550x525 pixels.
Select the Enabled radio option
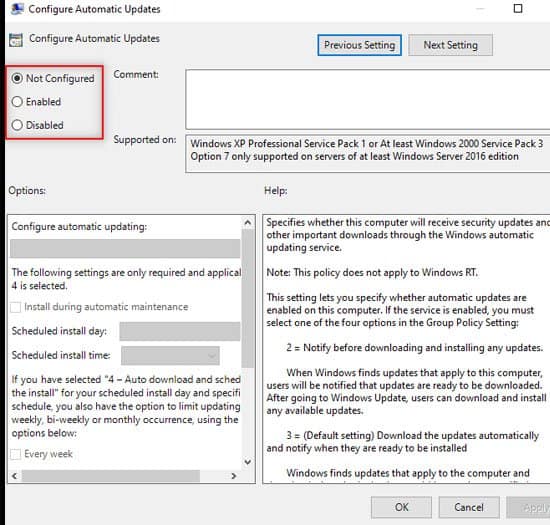point(17,102)
